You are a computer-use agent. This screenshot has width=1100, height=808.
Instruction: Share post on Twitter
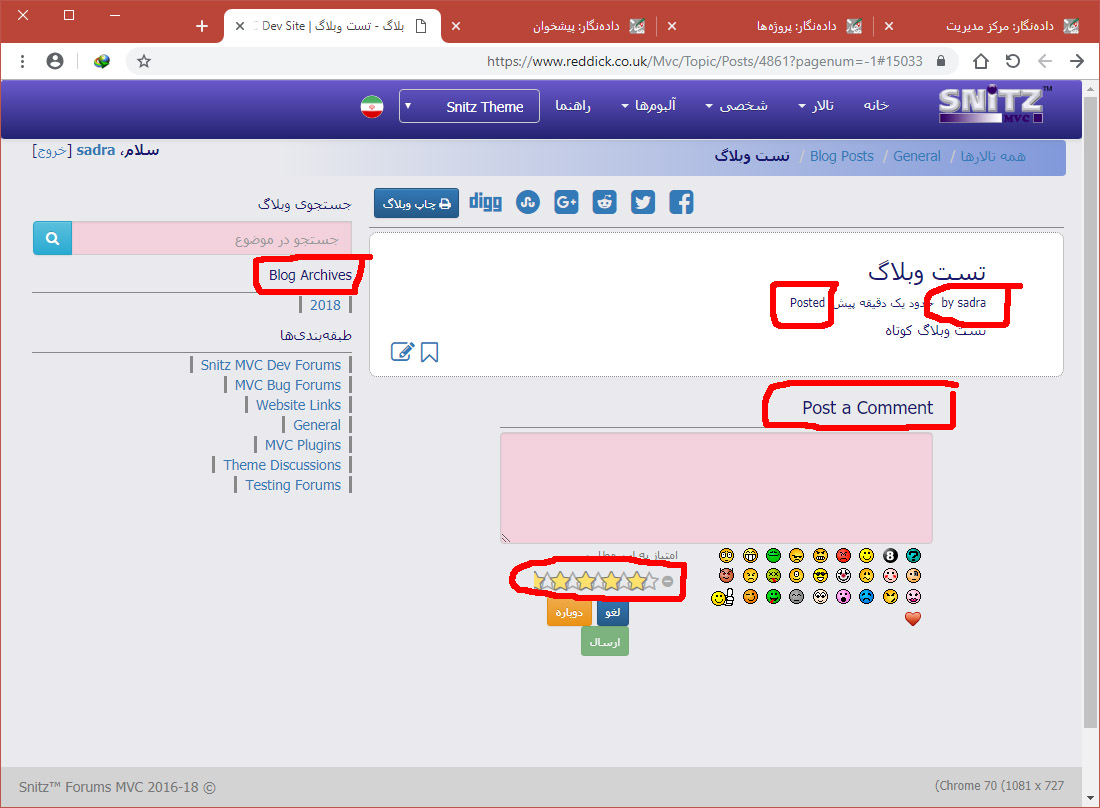[643, 203]
